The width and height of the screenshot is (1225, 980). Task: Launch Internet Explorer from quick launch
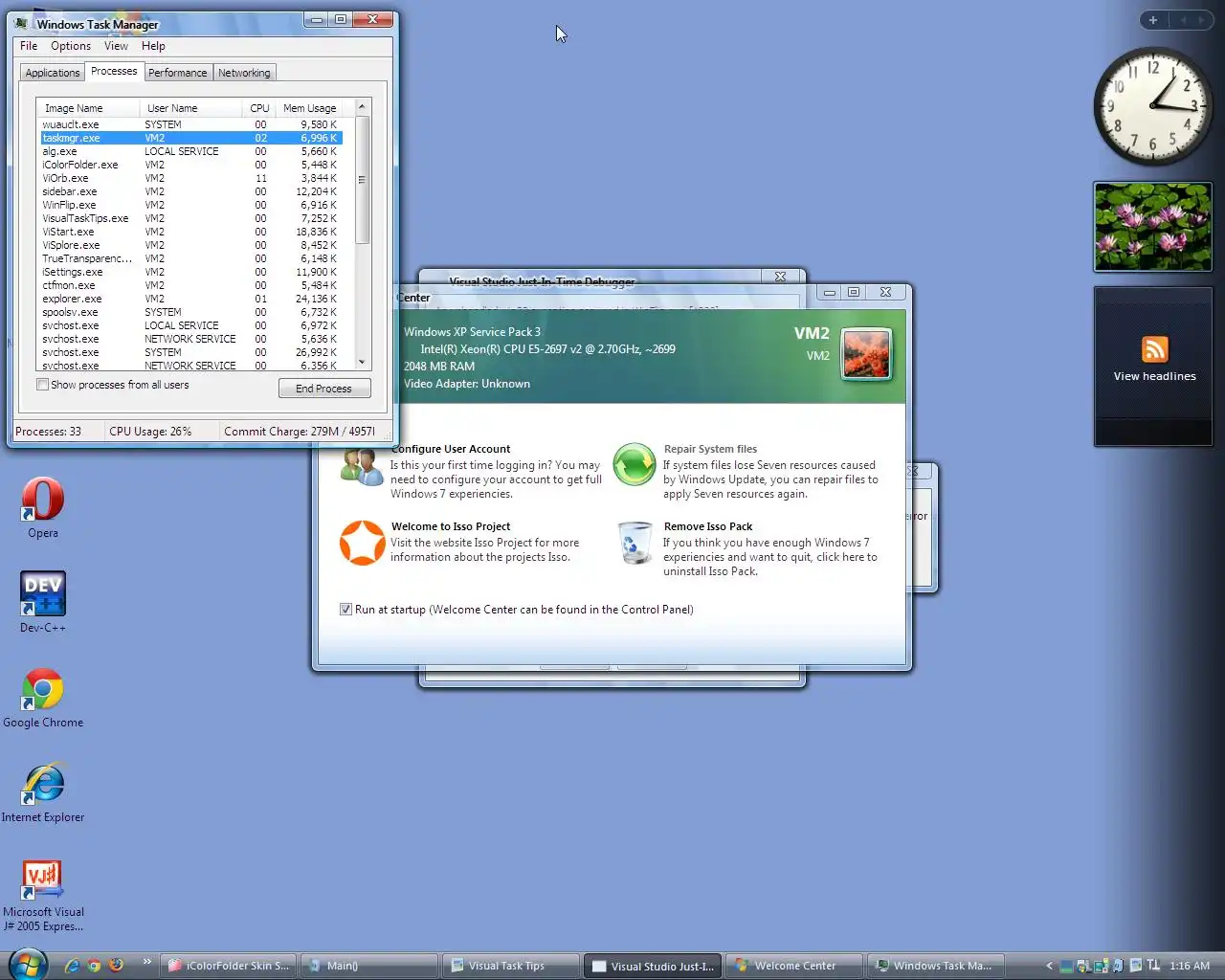(x=72, y=966)
